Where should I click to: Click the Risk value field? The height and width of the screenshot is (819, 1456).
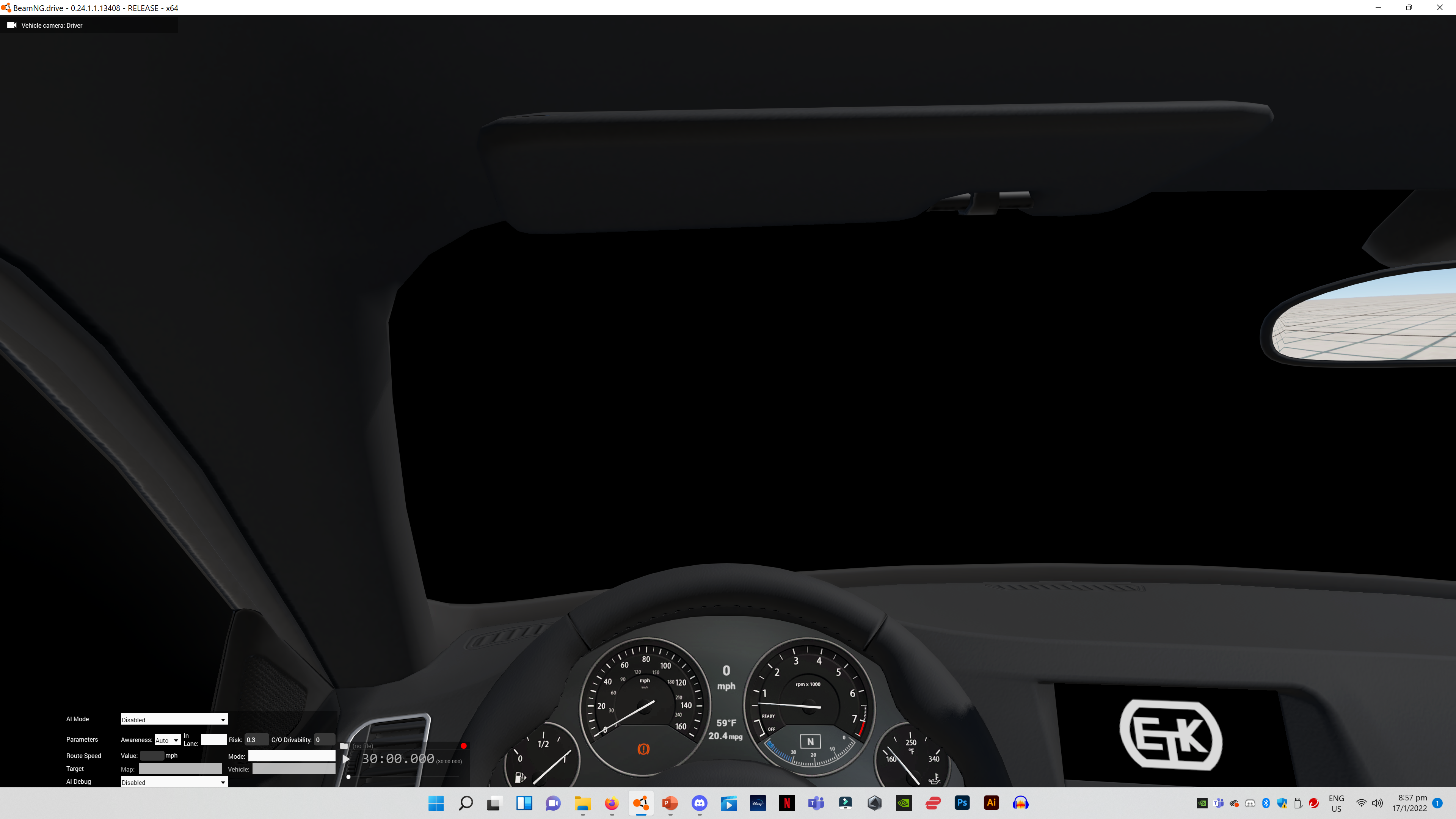click(x=256, y=739)
